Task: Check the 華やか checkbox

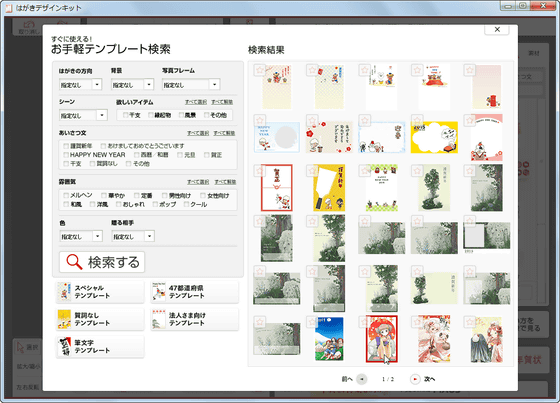Action: 104,195
